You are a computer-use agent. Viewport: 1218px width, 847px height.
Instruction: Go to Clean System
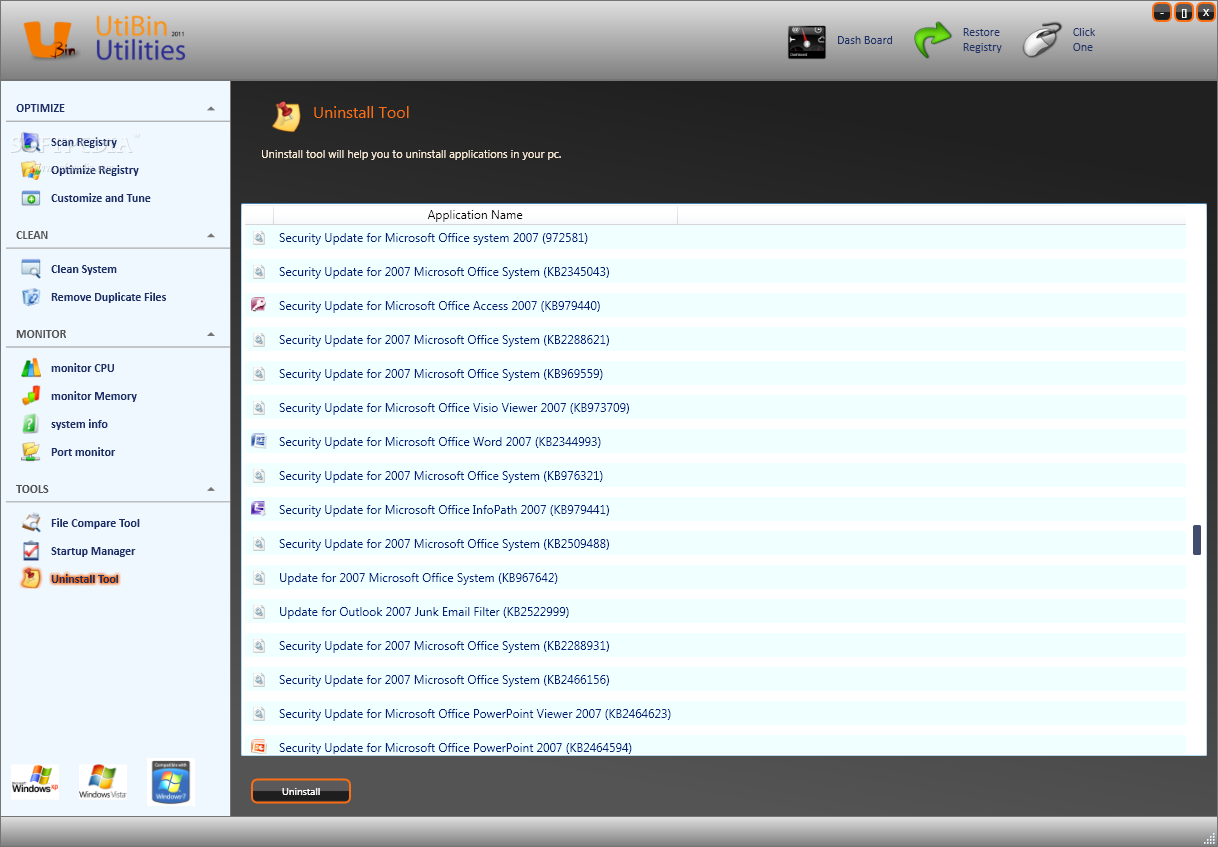(x=84, y=269)
